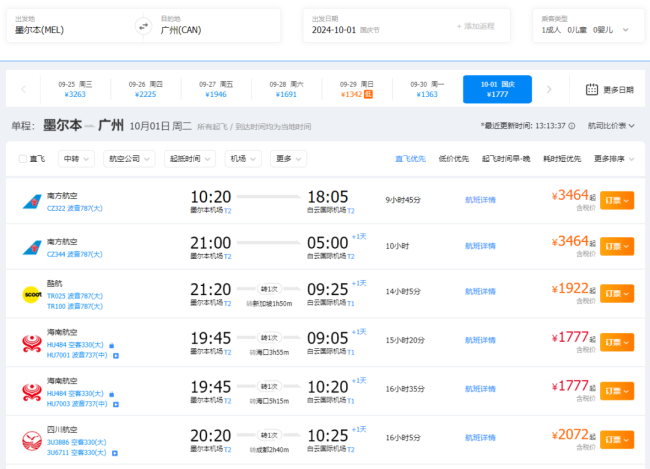Expand the 中转 transfer filter
This screenshot has width=650, height=469.
74,158
